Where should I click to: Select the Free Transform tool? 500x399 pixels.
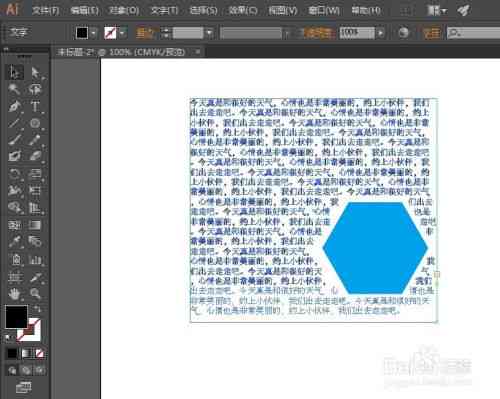point(35,190)
